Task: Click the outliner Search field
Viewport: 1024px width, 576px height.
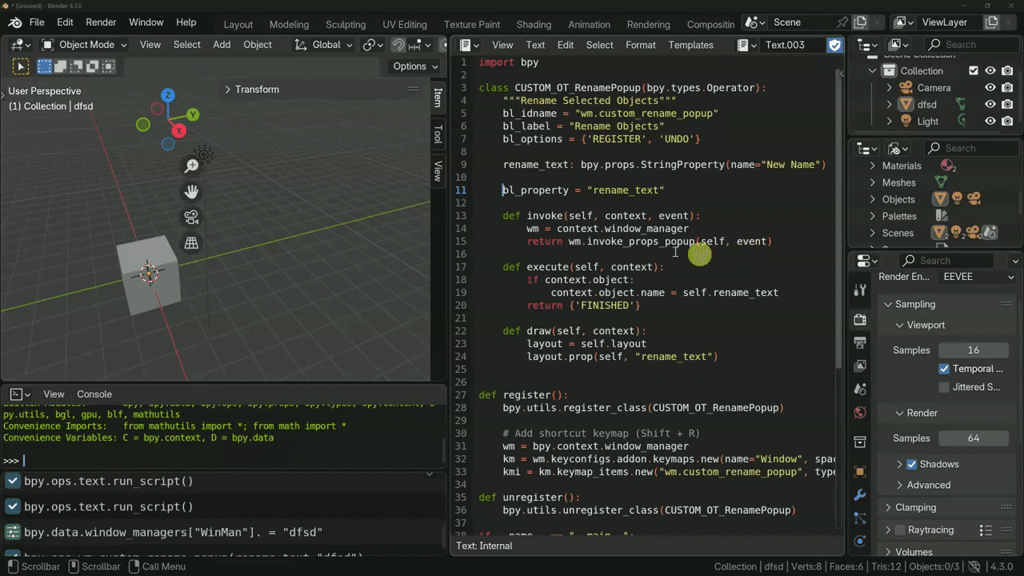Action: 971,44
